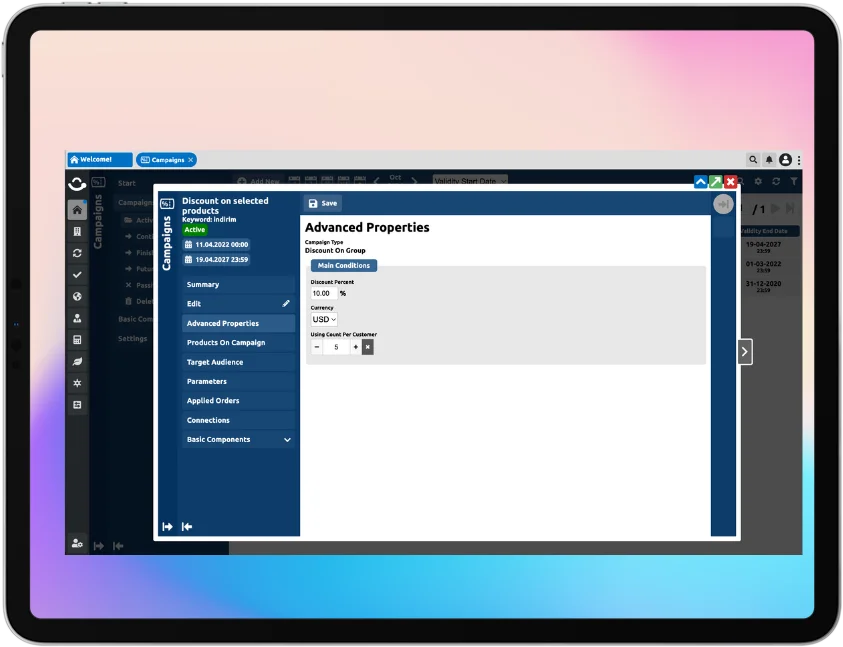Open notifications bell icon
The width and height of the screenshot is (843, 647).
pos(769,160)
